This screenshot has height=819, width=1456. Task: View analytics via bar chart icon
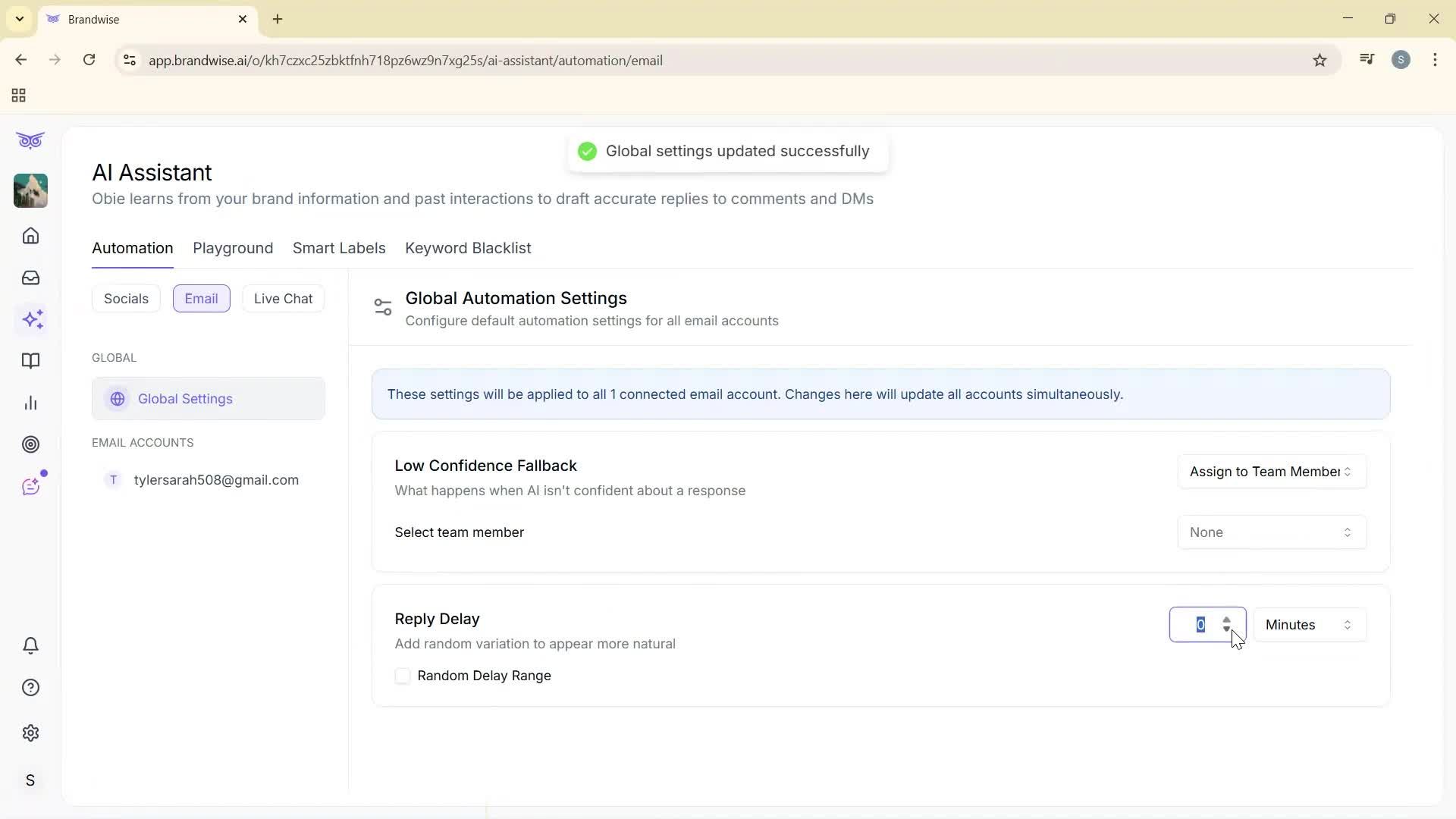(30, 403)
